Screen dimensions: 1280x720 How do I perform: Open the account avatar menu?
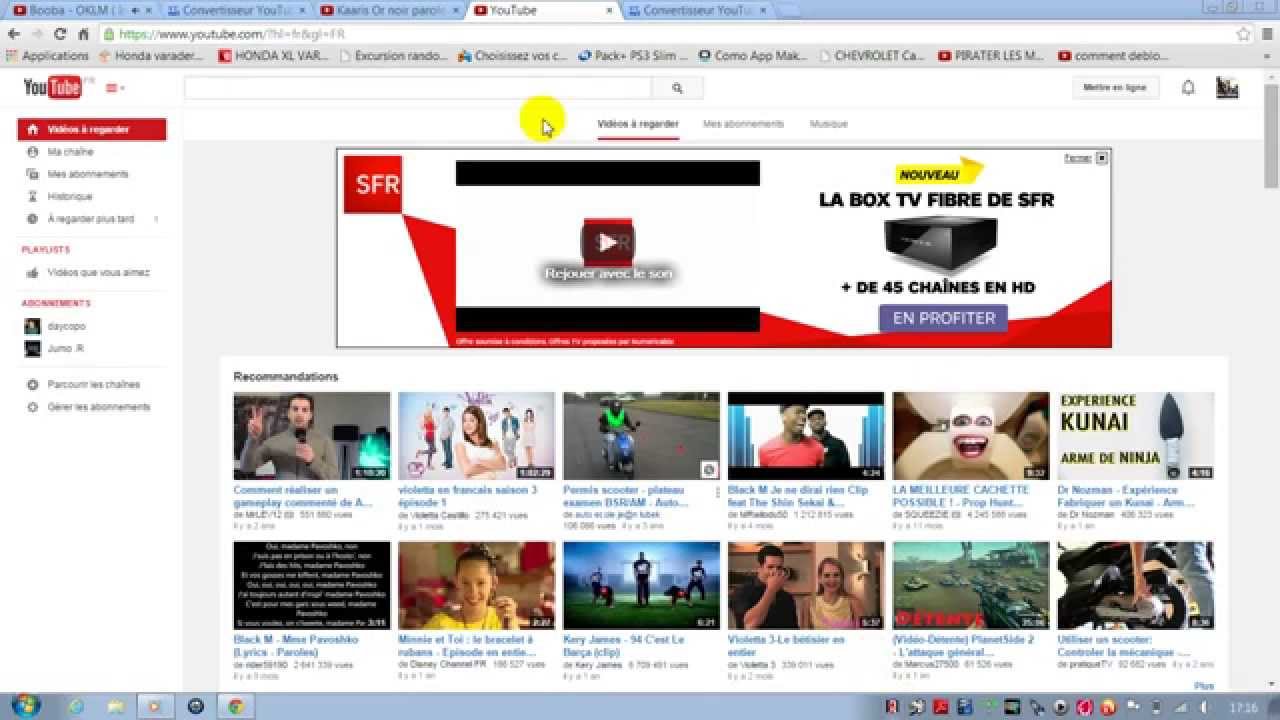tap(1227, 88)
